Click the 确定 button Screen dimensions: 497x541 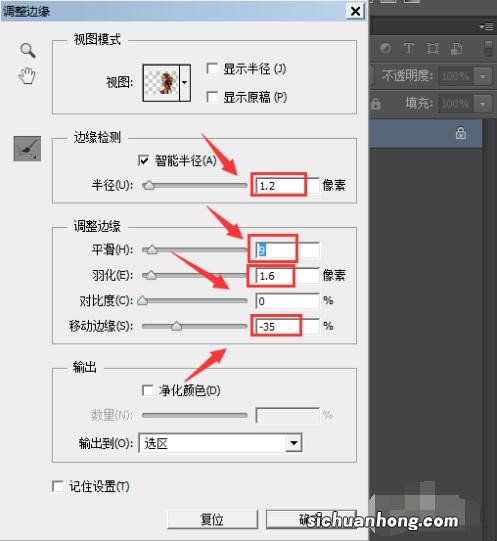pyautogui.click(x=311, y=519)
